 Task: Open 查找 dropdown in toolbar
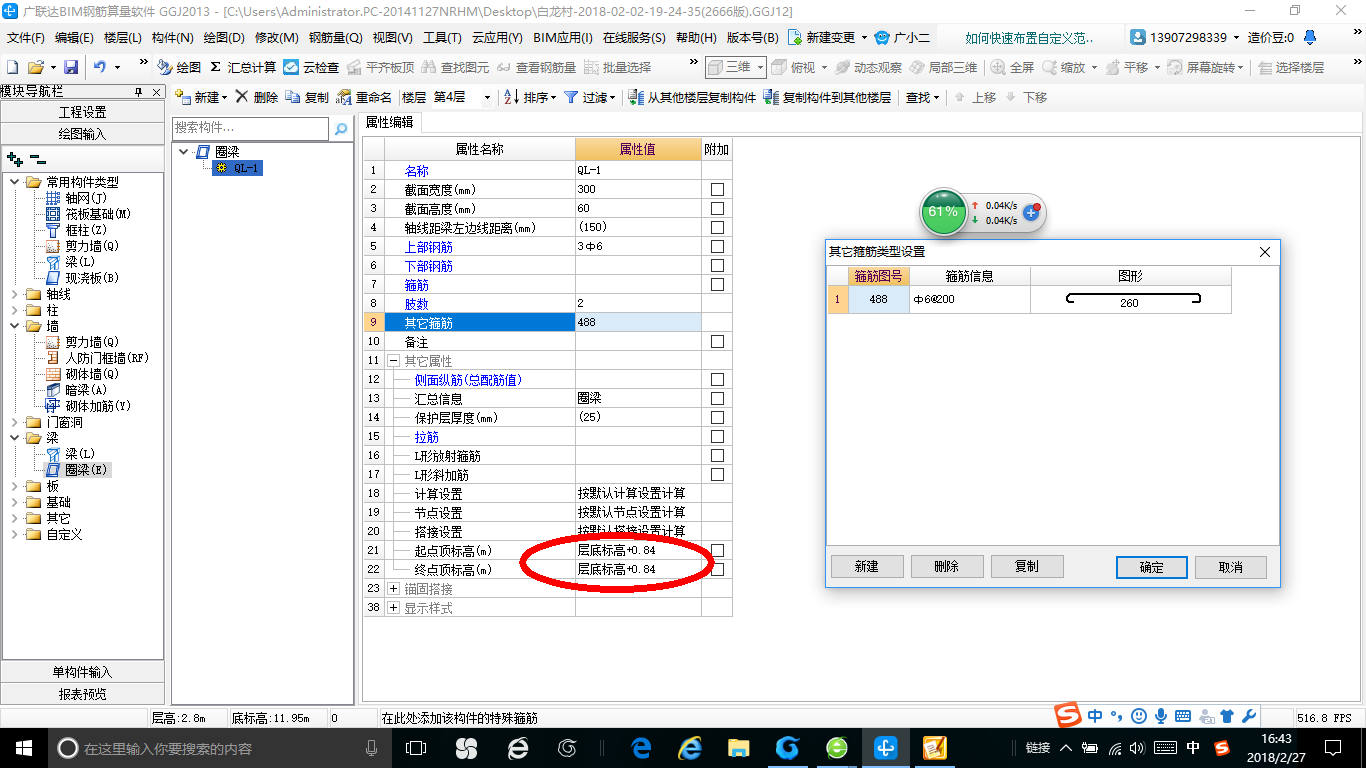922,97
